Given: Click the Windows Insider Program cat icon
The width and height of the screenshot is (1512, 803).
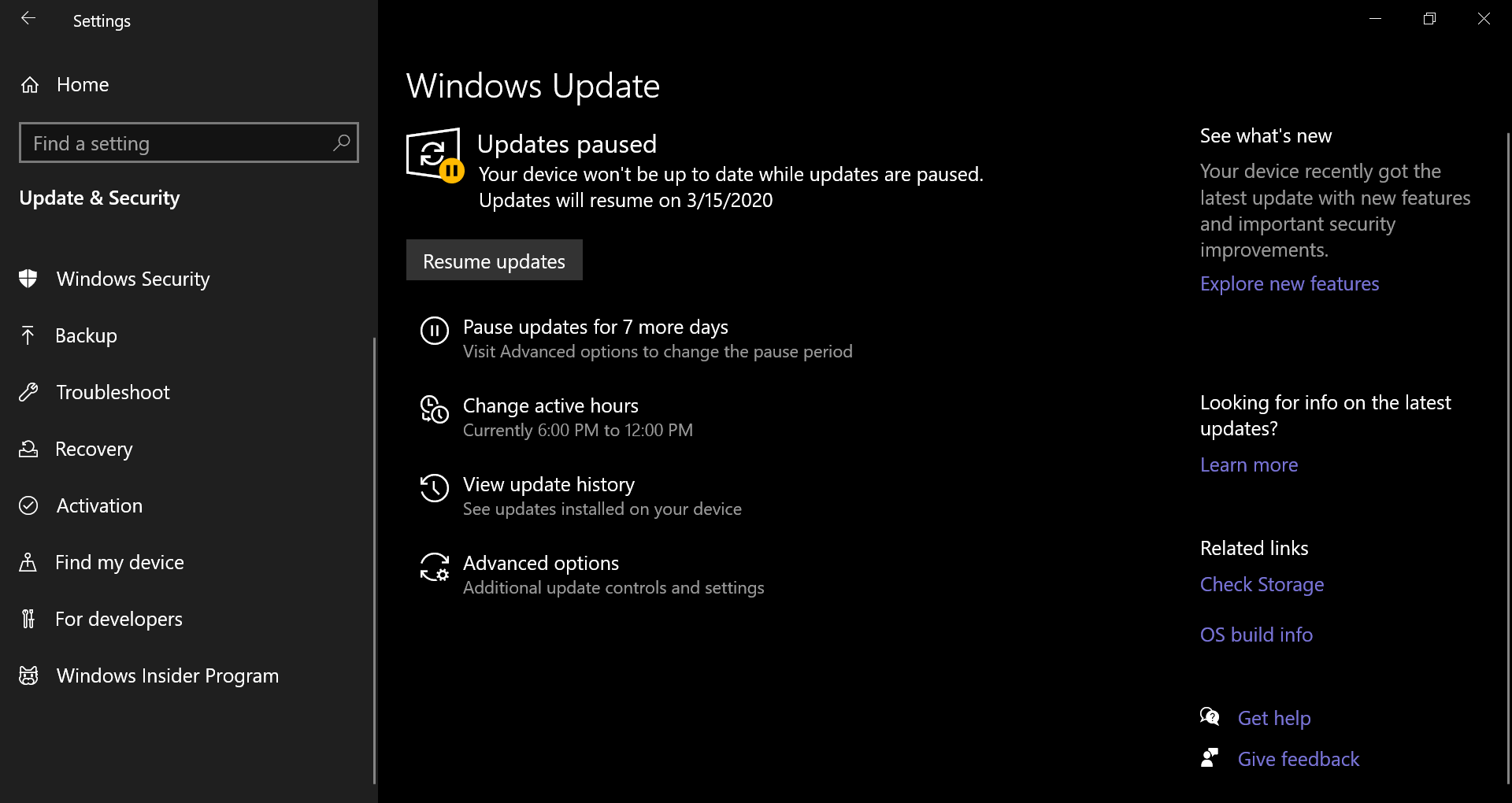Looking at the screenshot, I should click(x=28, y=675).
